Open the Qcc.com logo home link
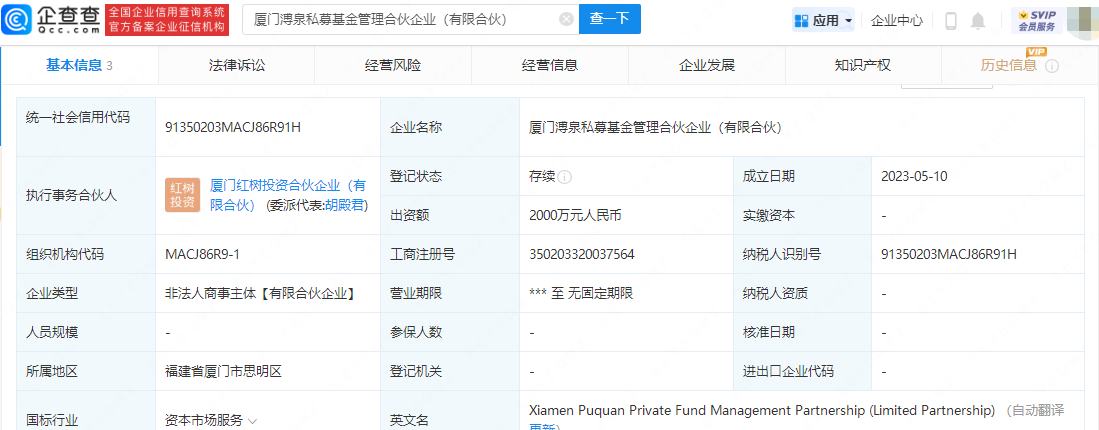 (50, 20)
